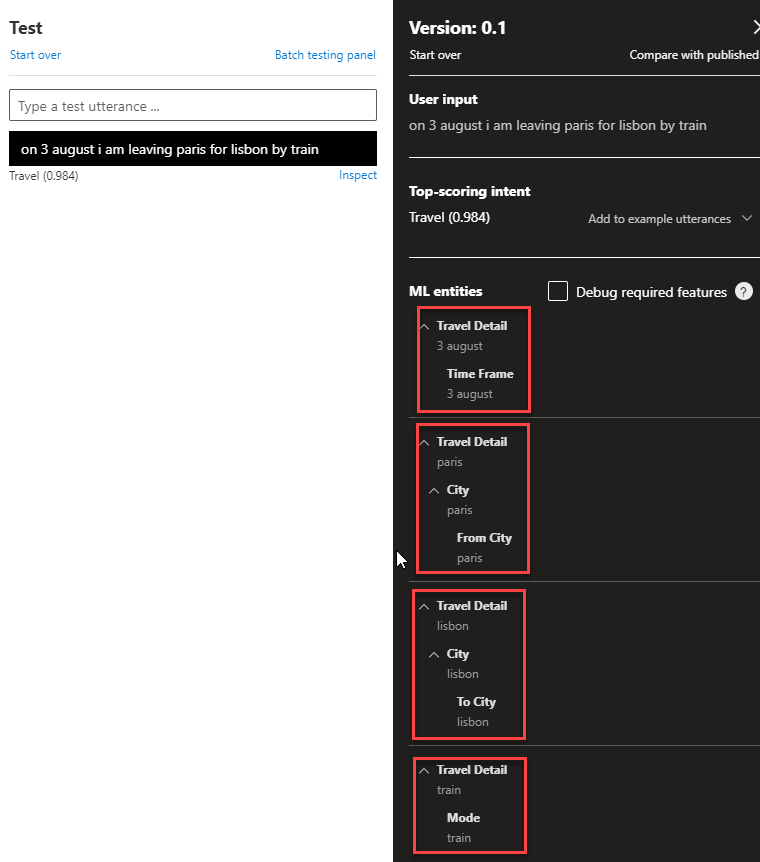
Task: Open help for Debug required features
Action: 744,291
